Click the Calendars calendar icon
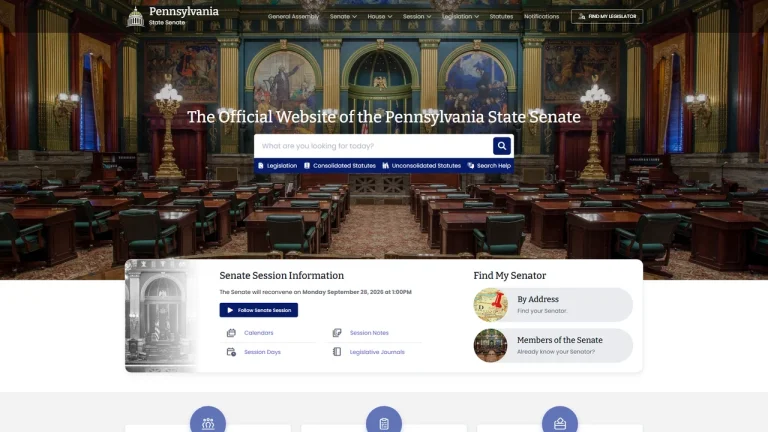This screenshot has width=768, height=432. [x=231, y=333]
